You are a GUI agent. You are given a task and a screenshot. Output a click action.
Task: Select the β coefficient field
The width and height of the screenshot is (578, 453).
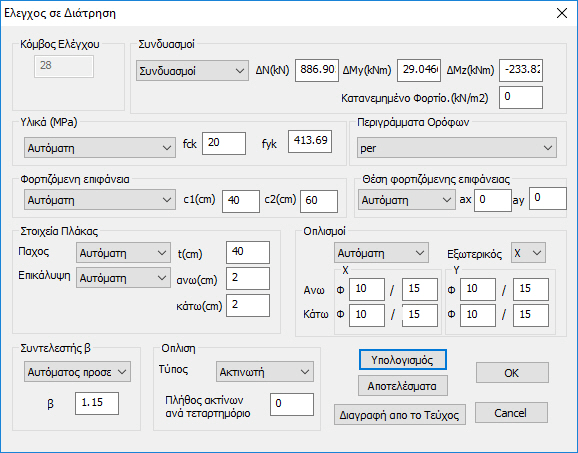[97, 403]
